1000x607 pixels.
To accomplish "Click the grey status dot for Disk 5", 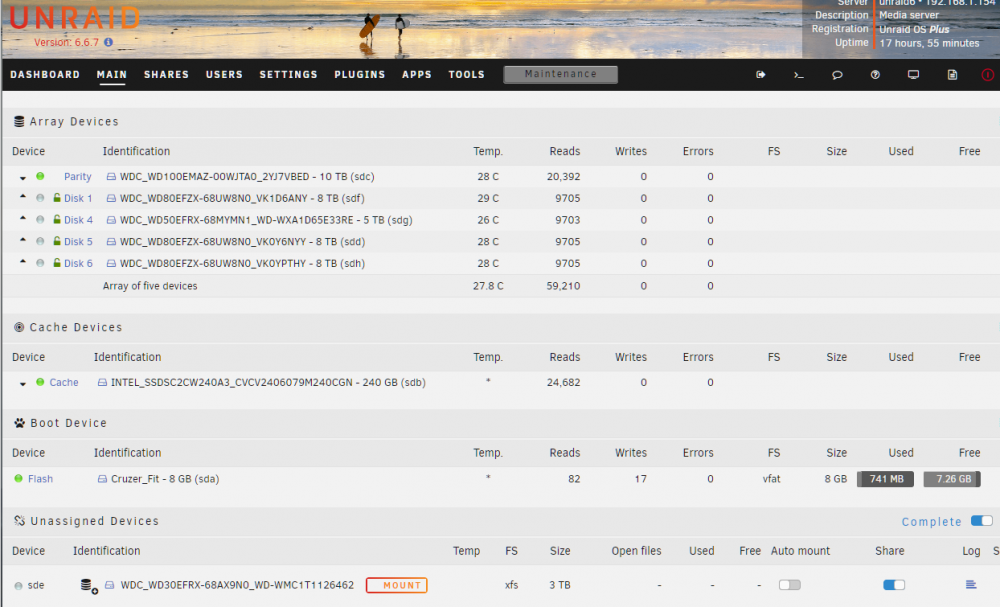I will pos(40,241).
